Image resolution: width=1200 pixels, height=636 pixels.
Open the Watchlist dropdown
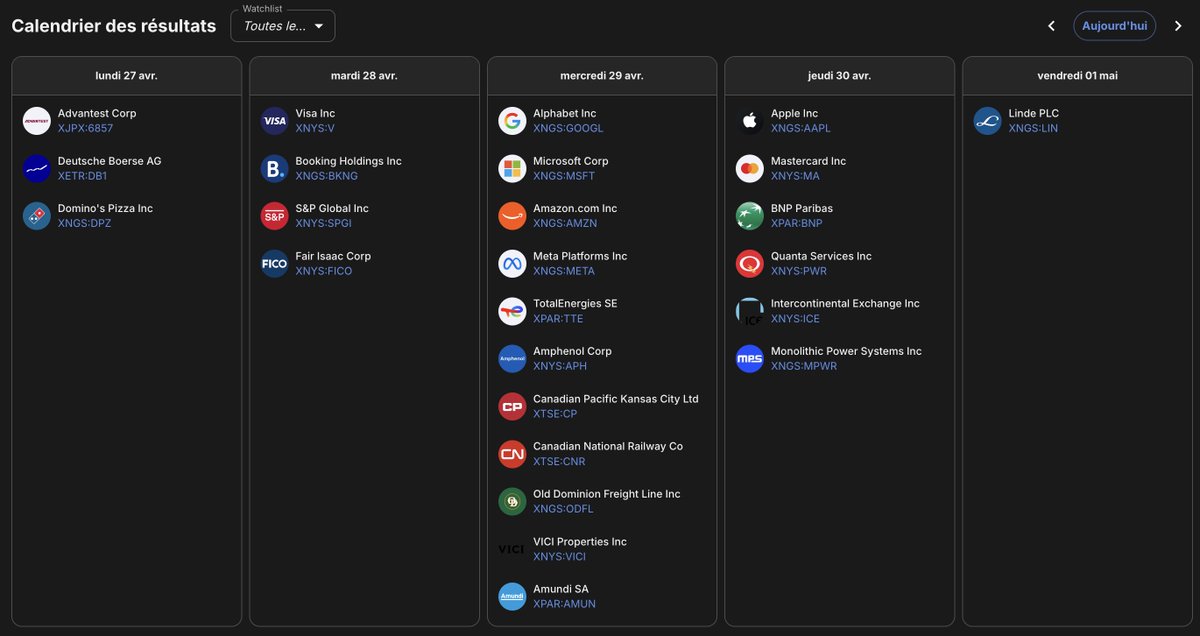[283, 26]
